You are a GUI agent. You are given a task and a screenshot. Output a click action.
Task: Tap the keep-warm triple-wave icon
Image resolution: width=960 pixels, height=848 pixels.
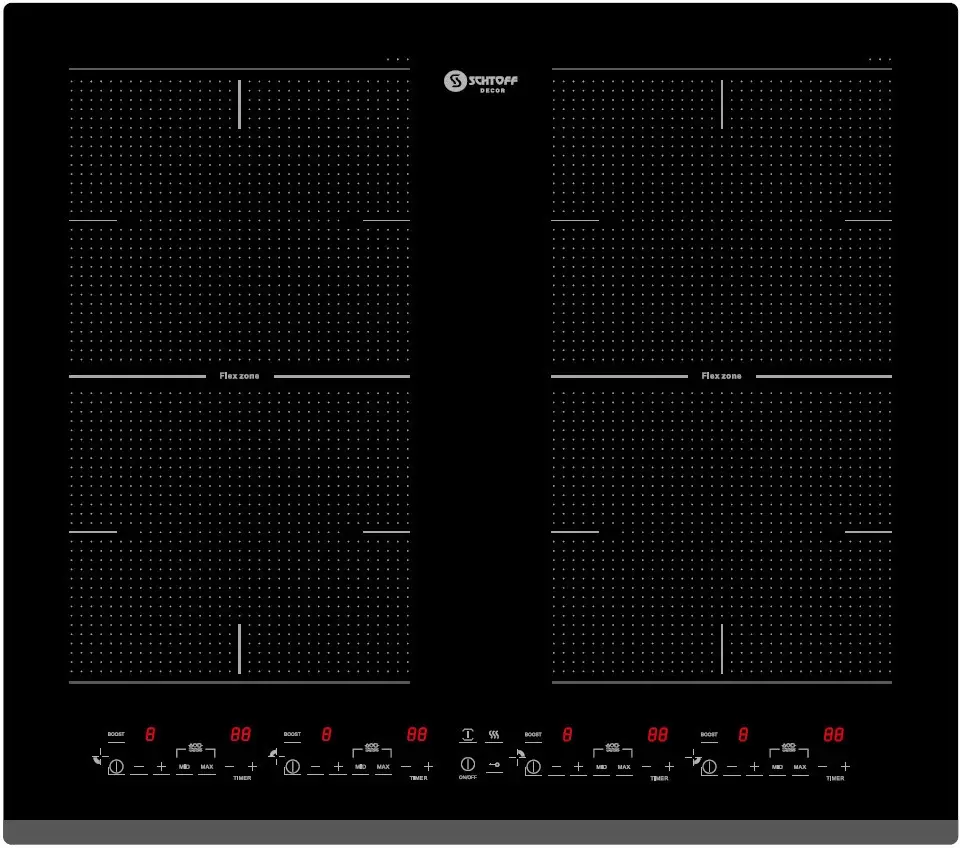coord(493,732)
